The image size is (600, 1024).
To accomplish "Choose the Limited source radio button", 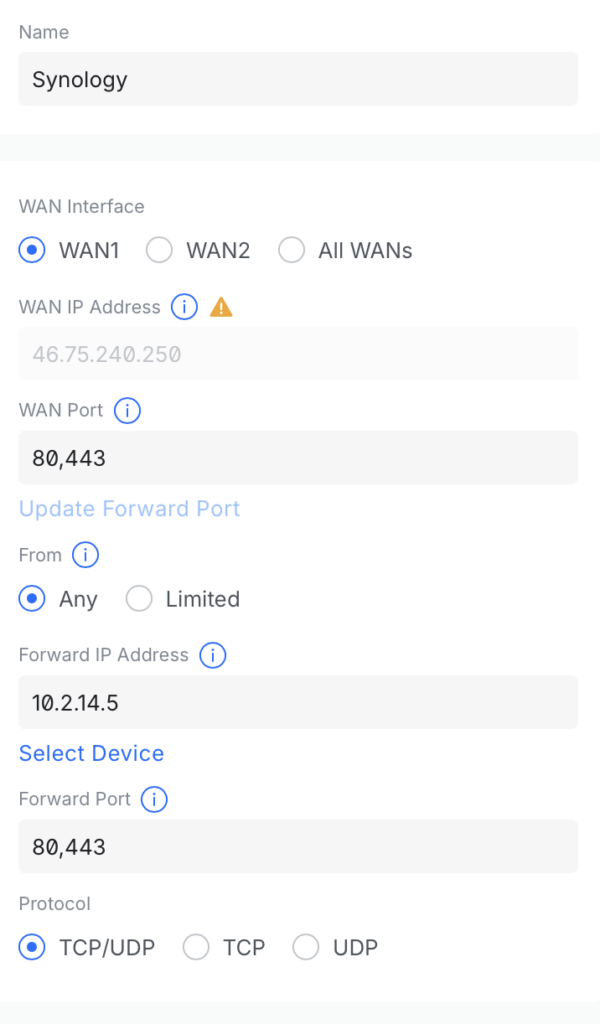I will [x=139, y=599].
